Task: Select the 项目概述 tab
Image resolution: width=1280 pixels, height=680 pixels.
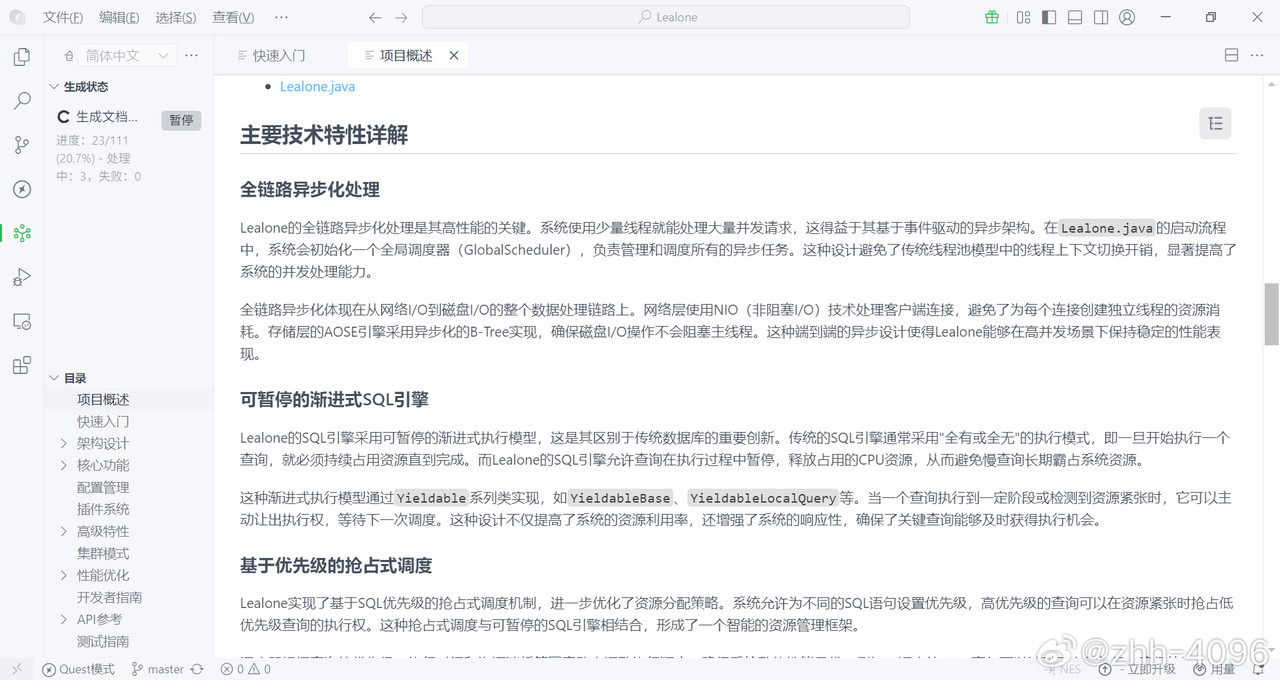Action: tap(406, 56)
